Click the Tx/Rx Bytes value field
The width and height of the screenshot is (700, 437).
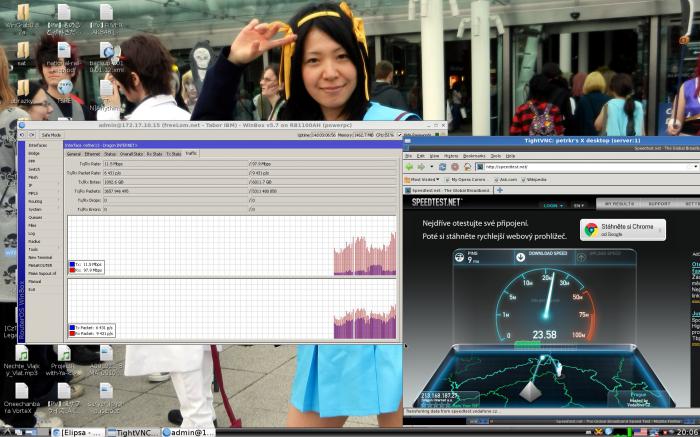175,182
